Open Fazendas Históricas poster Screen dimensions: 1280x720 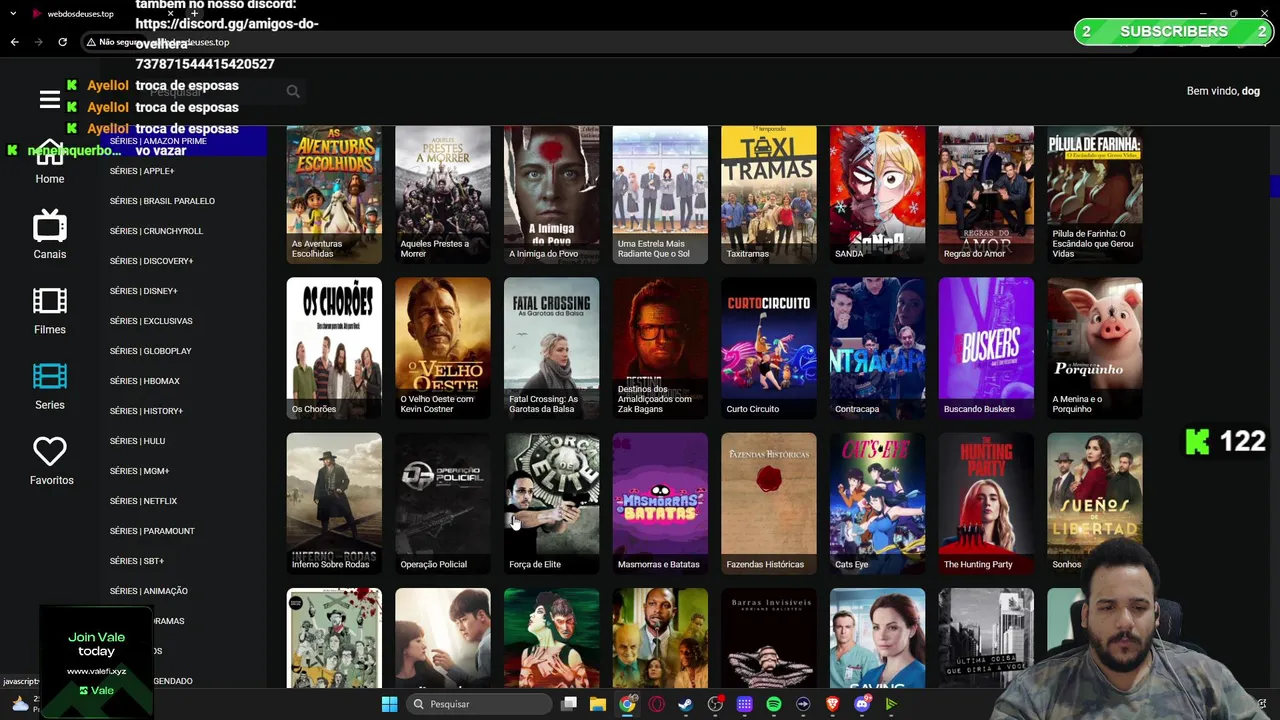(x=769, y=503)
